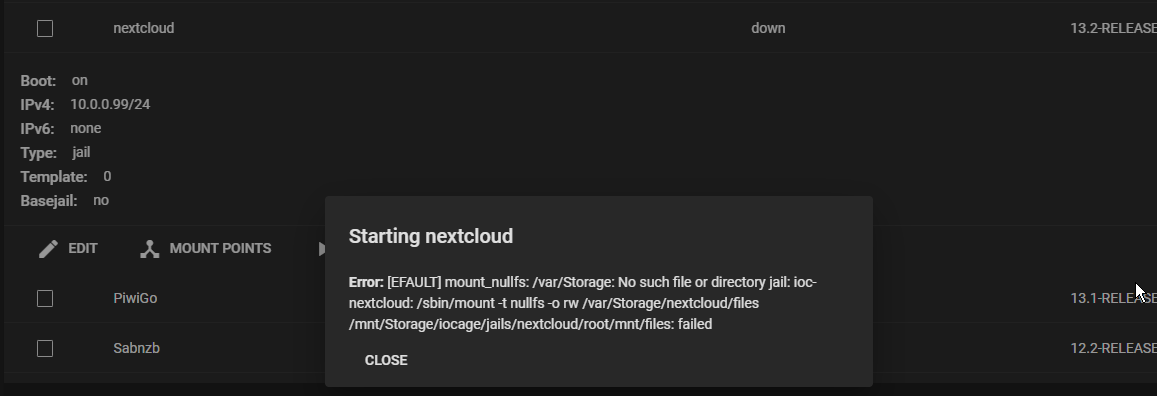
Task: Click the IPv4 address 10.0.0.99/24
Action: click(x=110, y=104)
